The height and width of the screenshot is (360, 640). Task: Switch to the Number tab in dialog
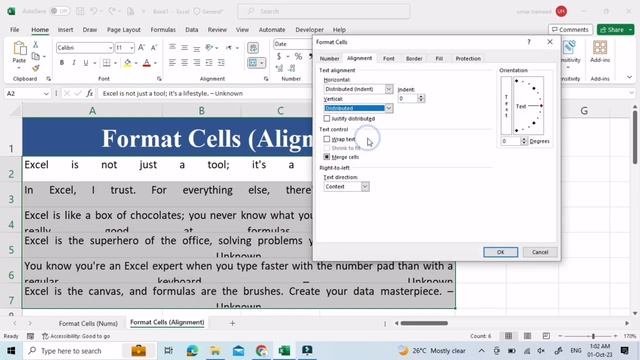click(329, 59)
